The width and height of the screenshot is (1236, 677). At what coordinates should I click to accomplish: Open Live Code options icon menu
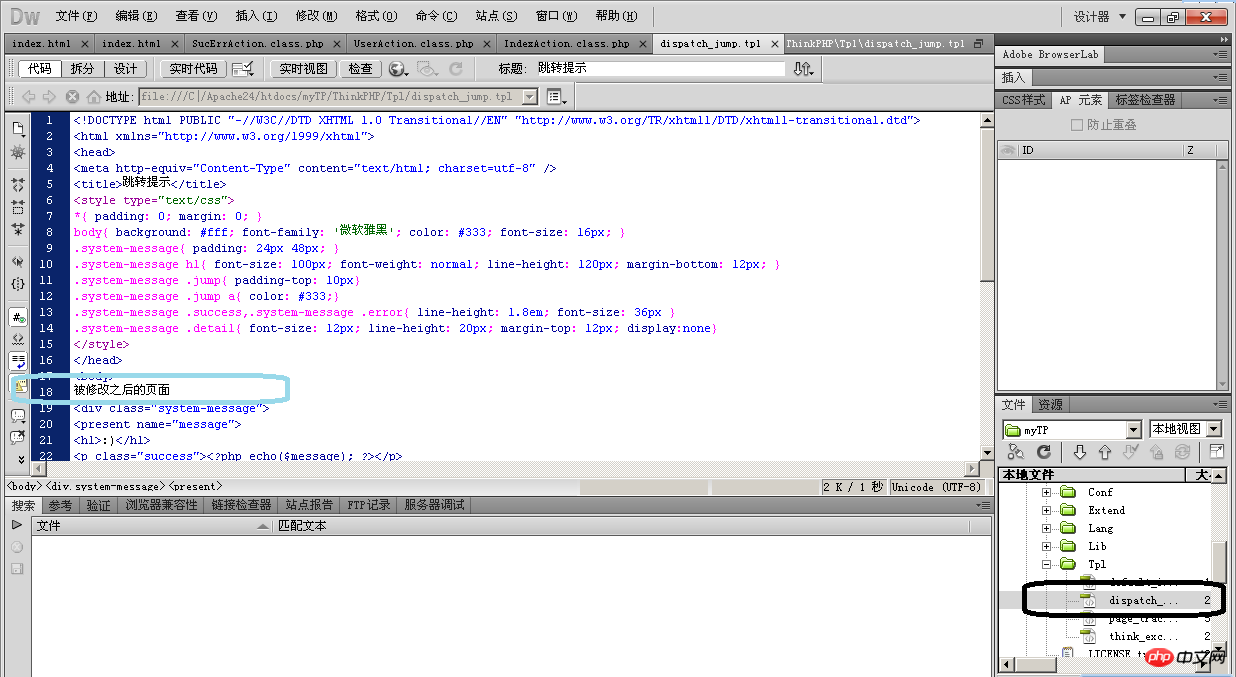(242, 69)
